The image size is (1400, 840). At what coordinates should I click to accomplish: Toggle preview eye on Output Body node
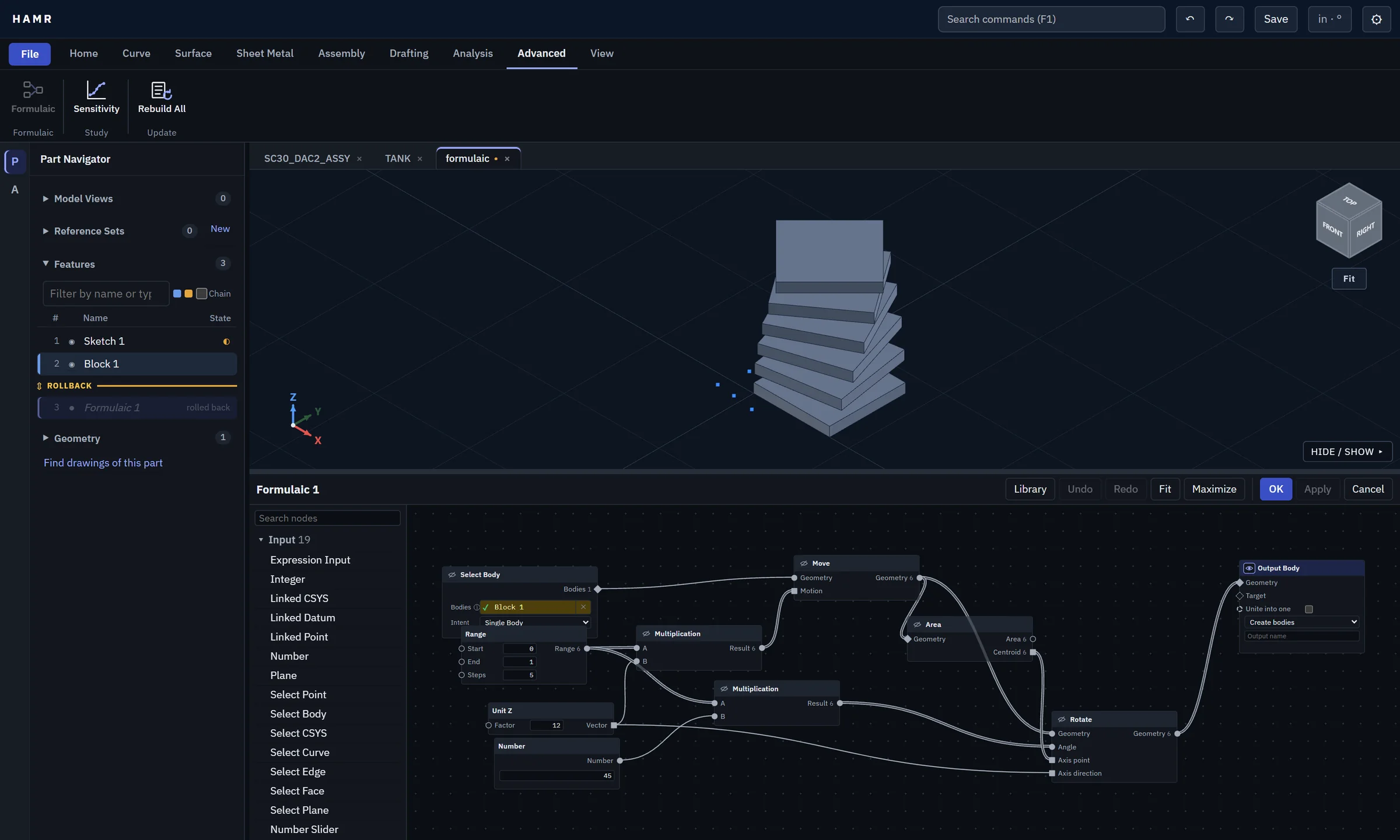coord(1249,568)
